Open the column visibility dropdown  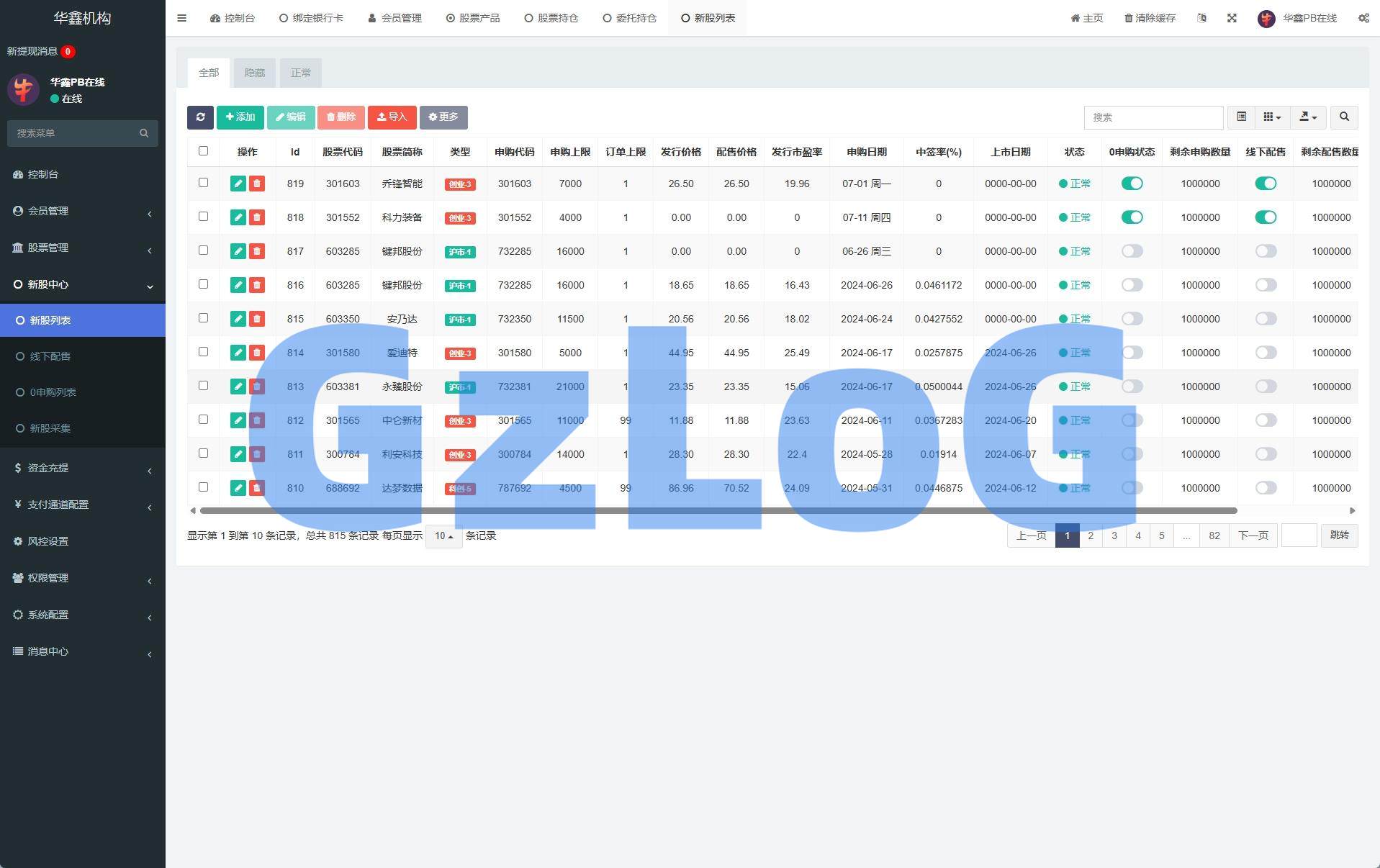tap(1272, 117)
